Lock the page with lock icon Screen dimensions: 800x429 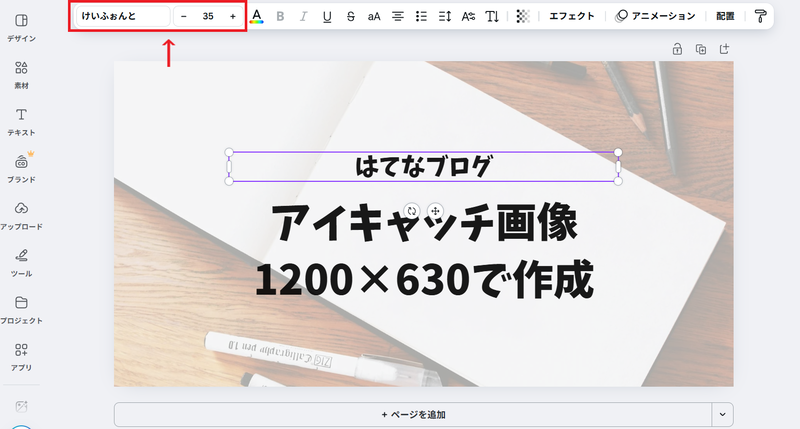click(677, 49)
